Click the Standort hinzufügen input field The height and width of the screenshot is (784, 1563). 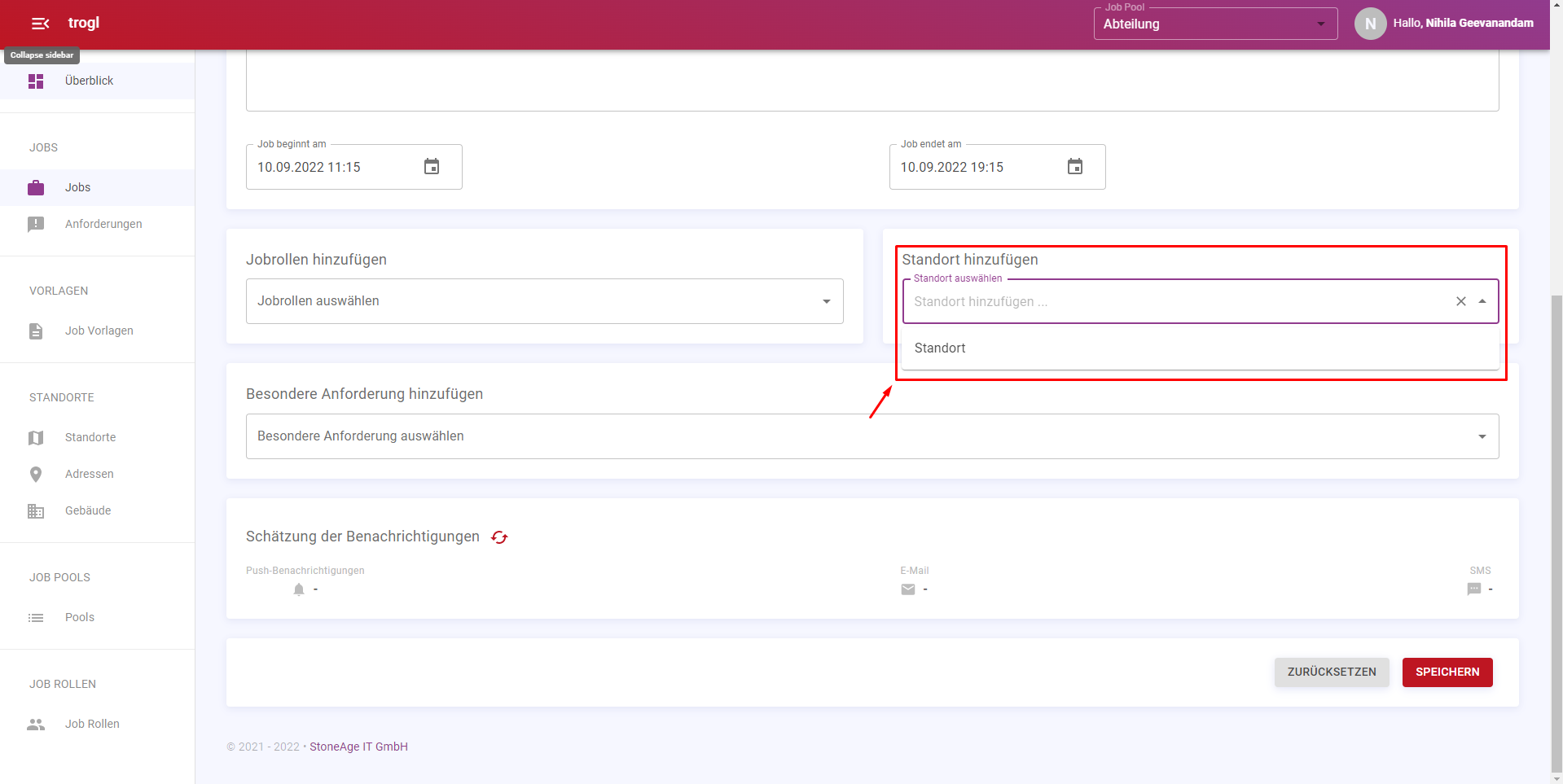point(1173,302)
